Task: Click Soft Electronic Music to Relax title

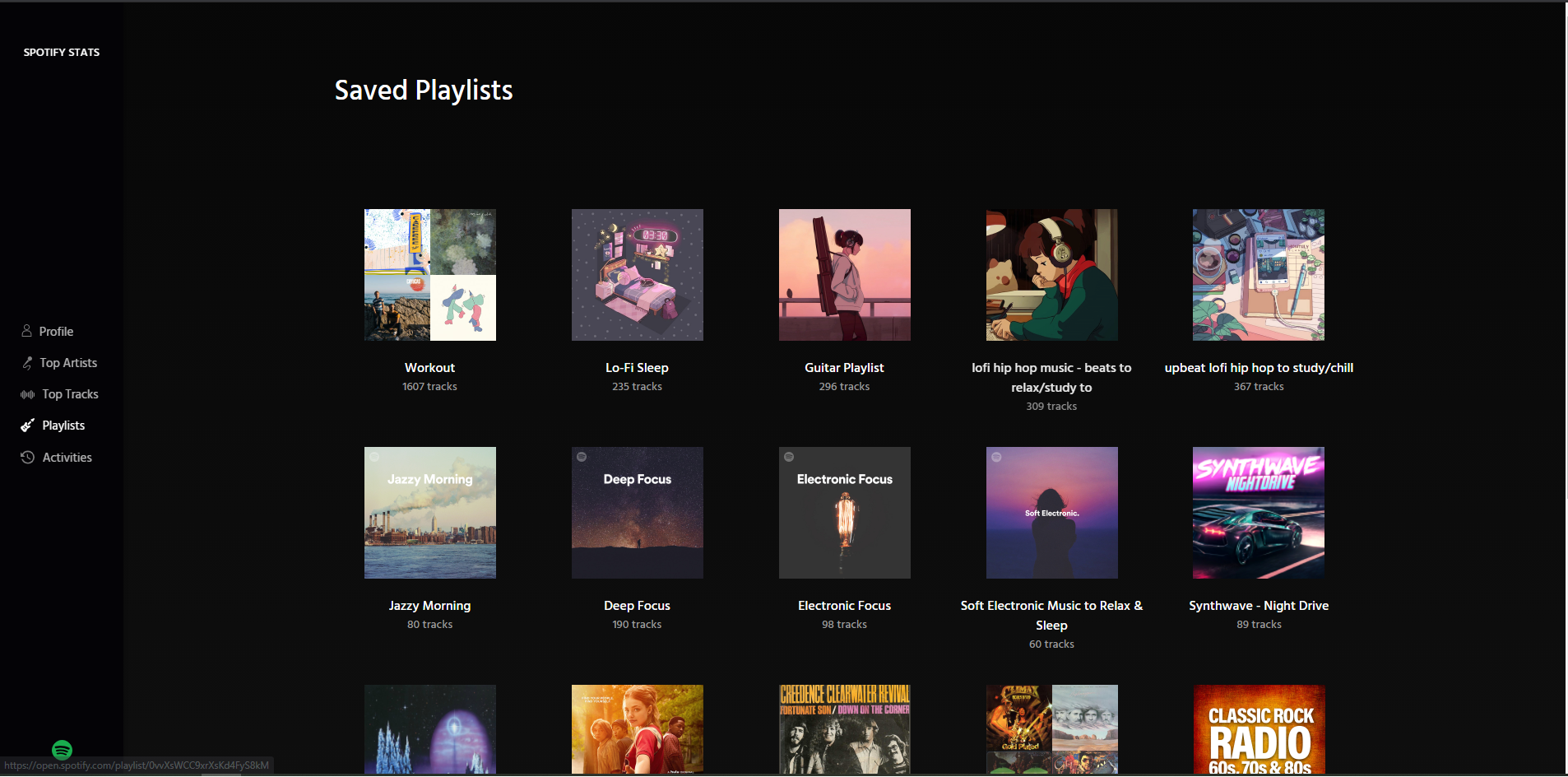Action: click(1051, 616)
